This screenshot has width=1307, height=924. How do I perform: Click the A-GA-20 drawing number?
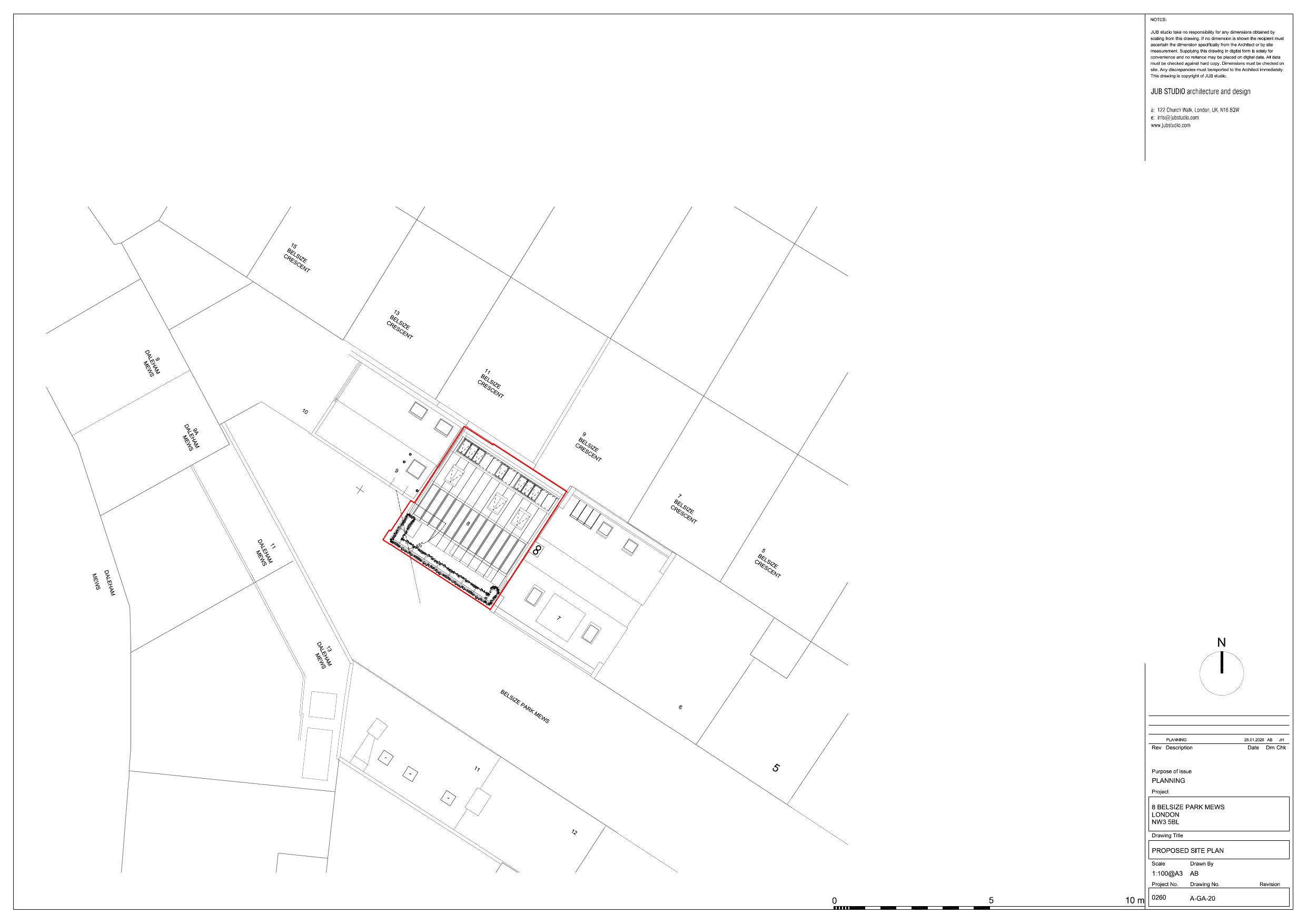pyautogui.click(x=1202, y=898)
